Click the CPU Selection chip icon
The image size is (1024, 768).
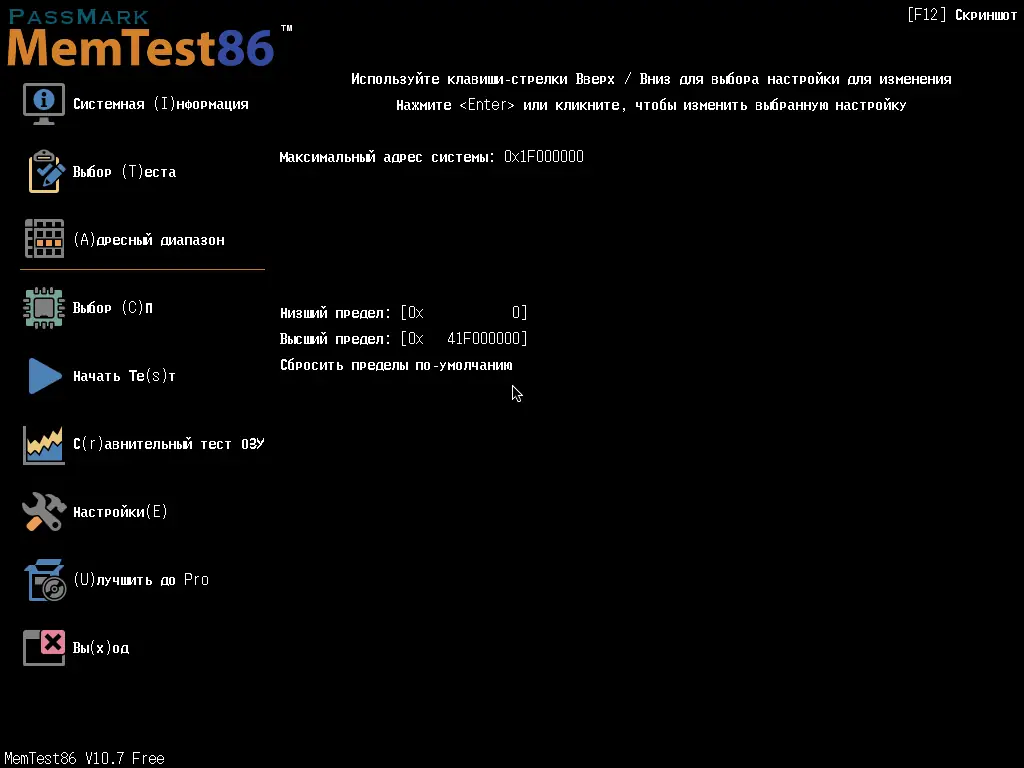click(44, 308)
